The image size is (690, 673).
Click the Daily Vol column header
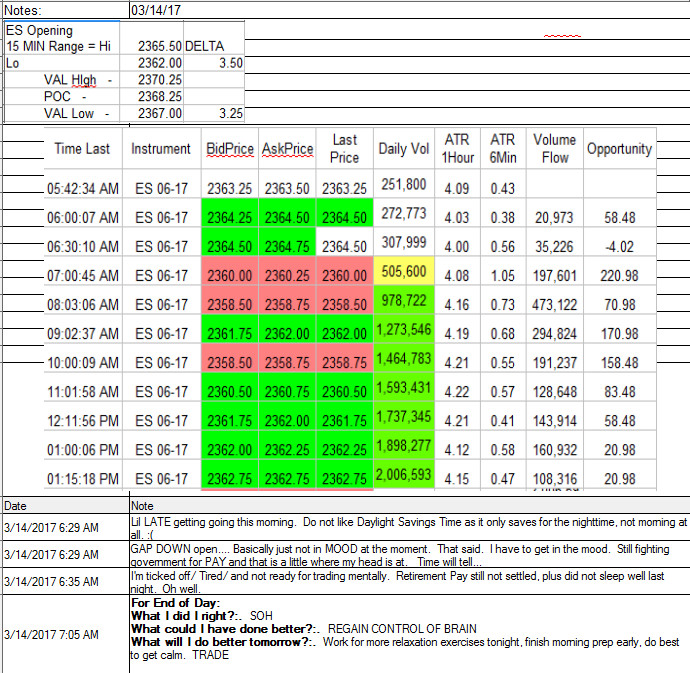coord(404,149)
